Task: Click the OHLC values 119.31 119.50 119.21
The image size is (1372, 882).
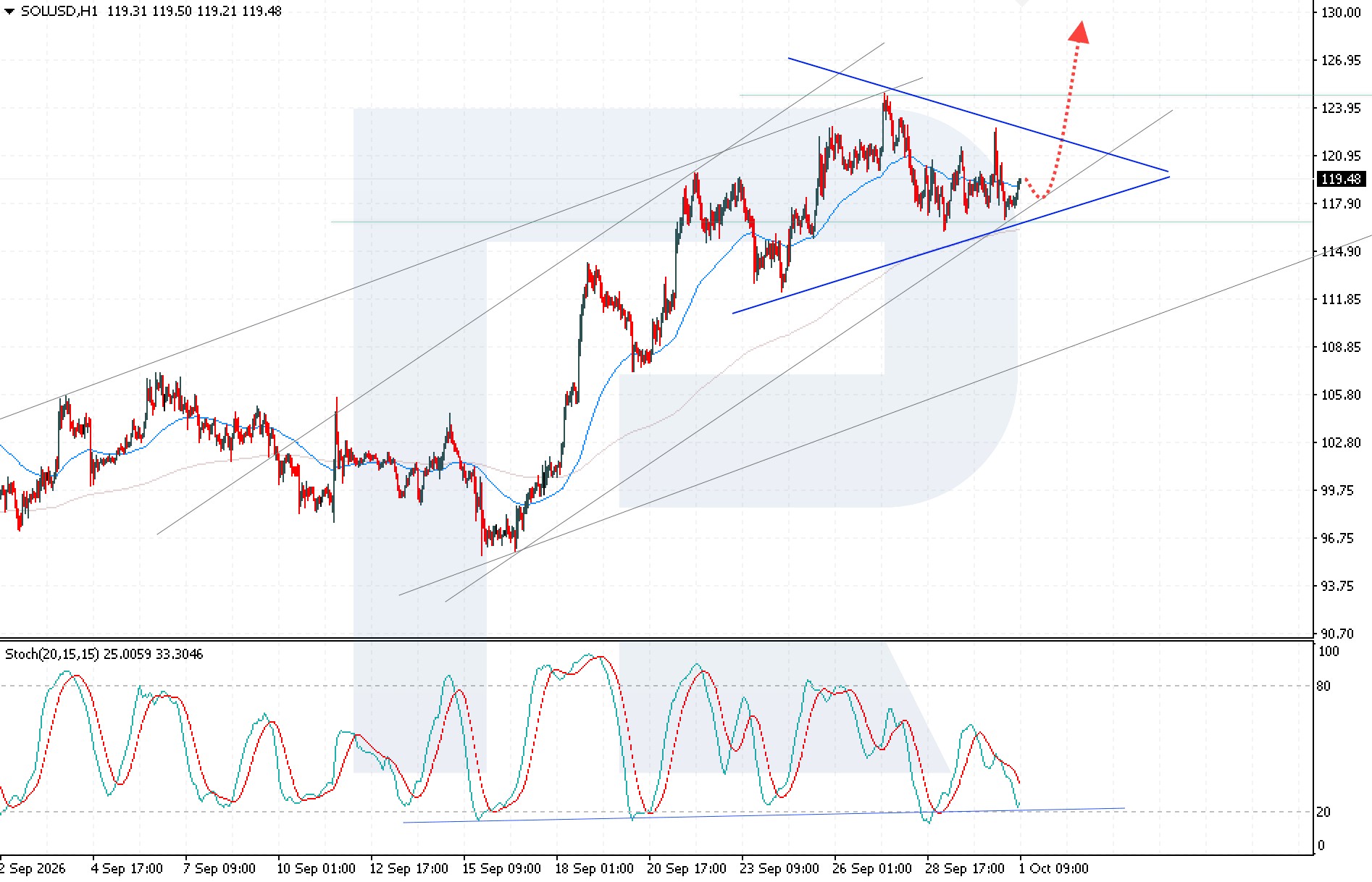Action: [x=173, y=11]
